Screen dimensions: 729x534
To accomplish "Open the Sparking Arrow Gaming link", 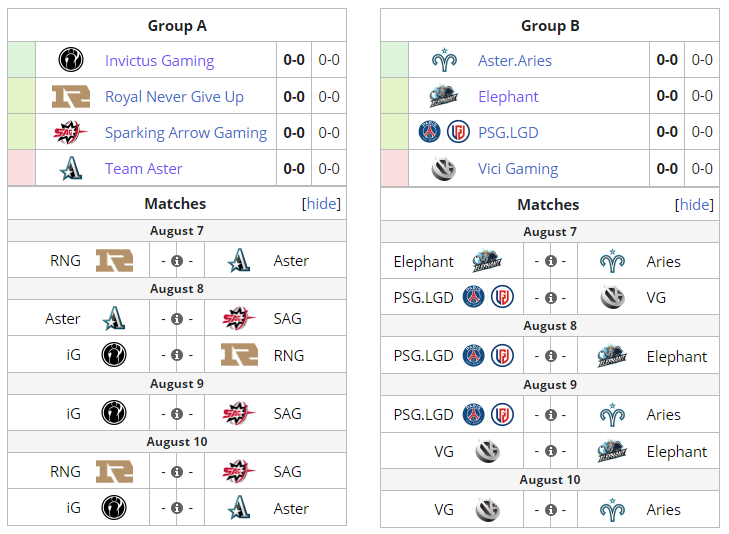I will [x=186, y=133].
